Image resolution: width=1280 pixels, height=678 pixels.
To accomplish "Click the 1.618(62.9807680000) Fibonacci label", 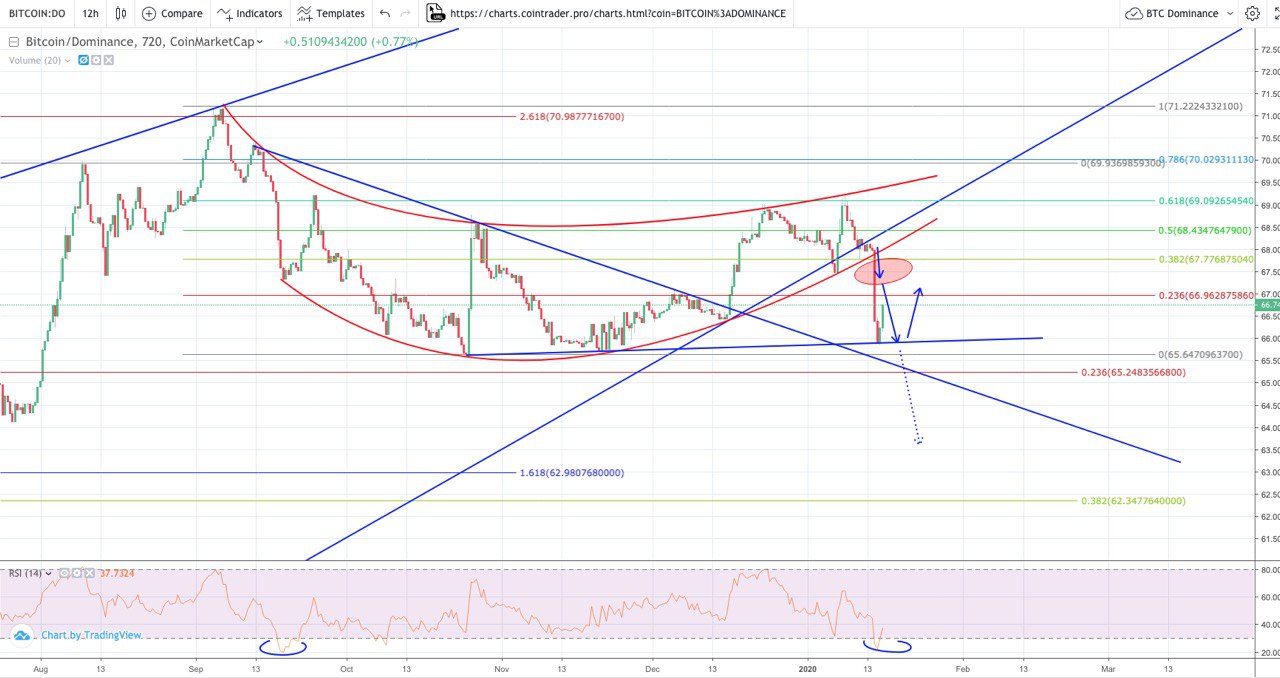I will tap(572, 472).
